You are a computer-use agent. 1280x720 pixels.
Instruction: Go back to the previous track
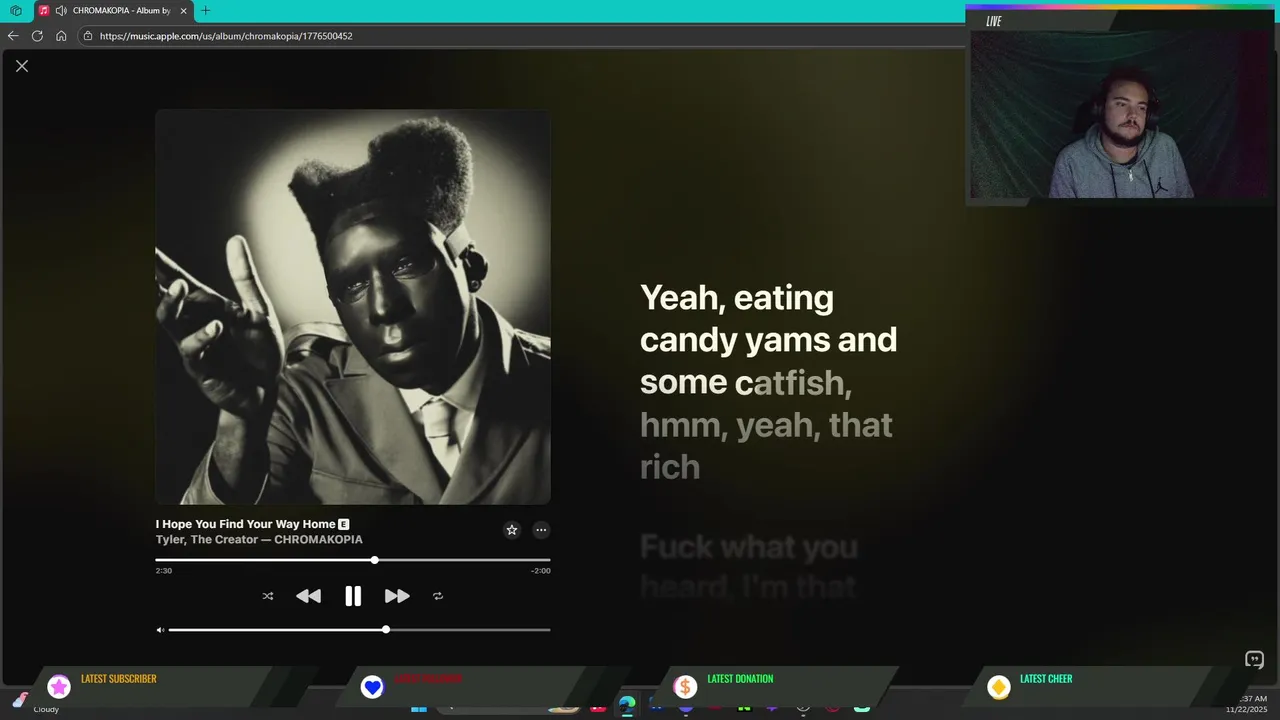coord(308,596)
